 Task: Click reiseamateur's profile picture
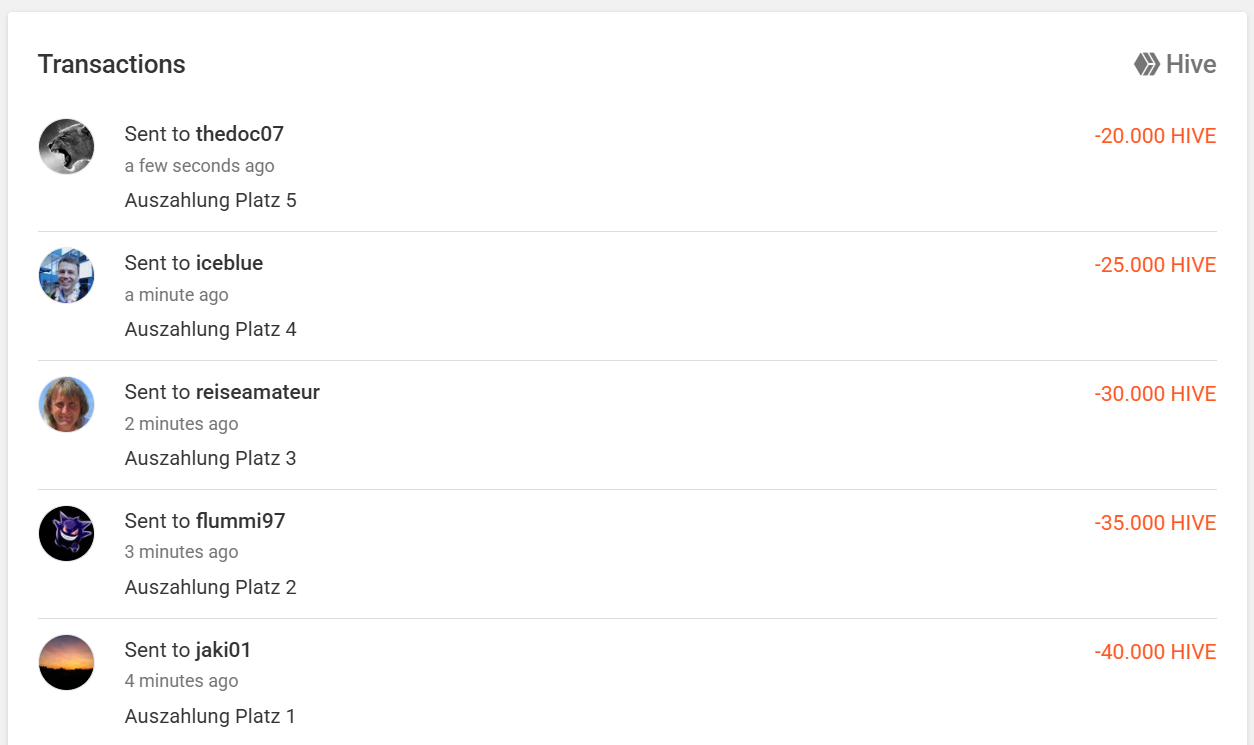point(67,405)
